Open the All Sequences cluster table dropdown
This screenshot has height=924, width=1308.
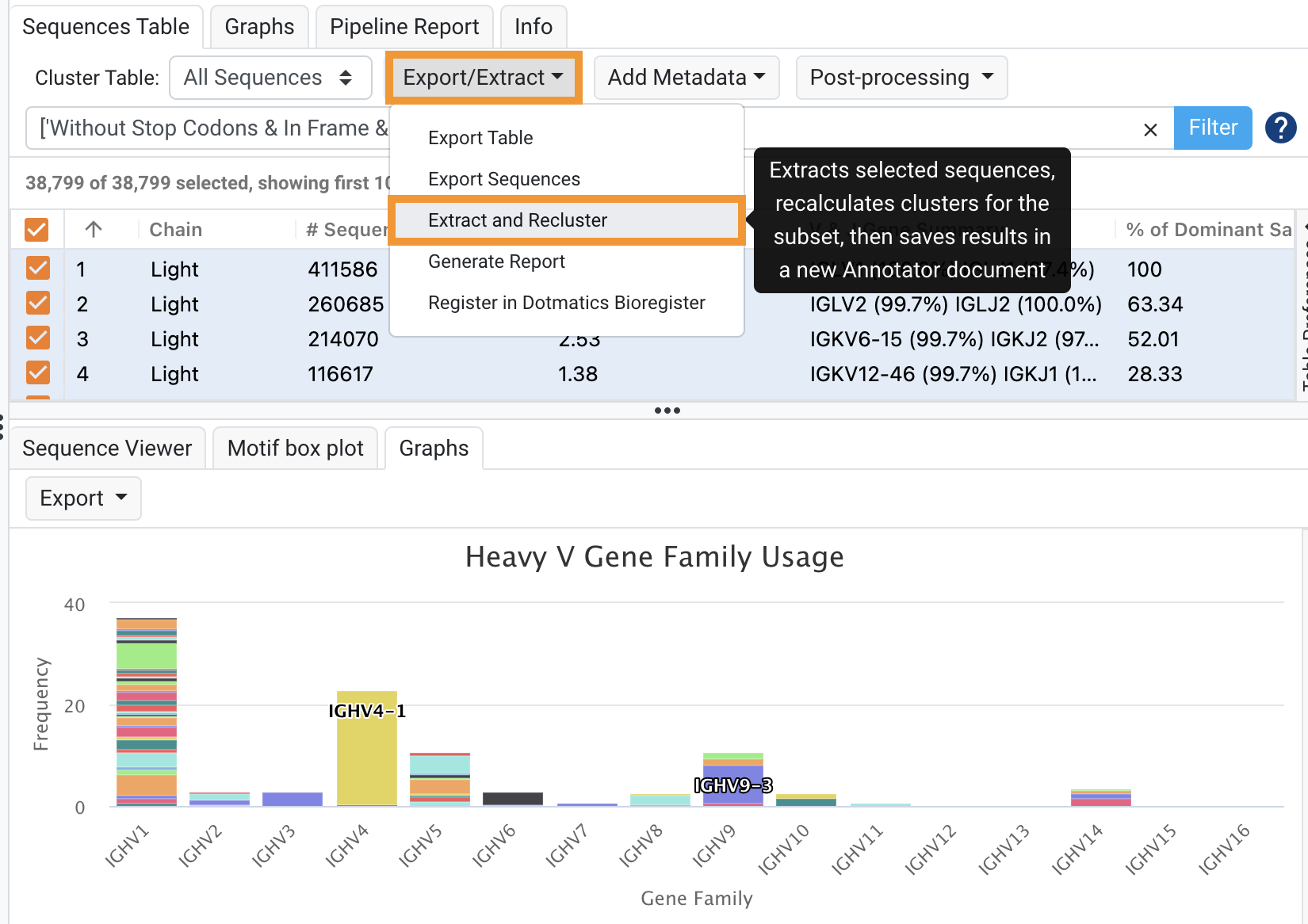pos(270,78)
